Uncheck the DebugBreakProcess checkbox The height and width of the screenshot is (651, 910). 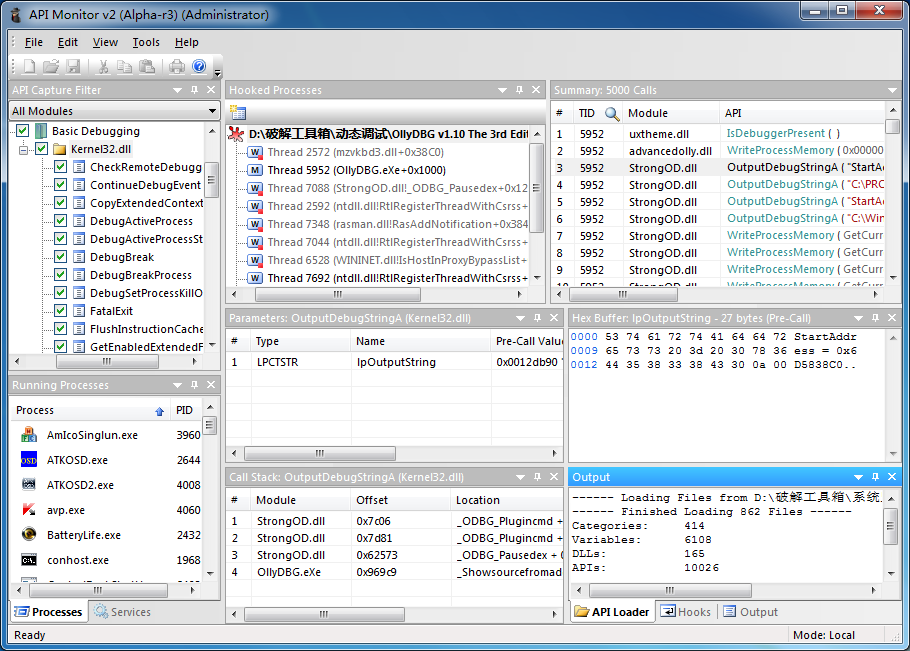60,274
